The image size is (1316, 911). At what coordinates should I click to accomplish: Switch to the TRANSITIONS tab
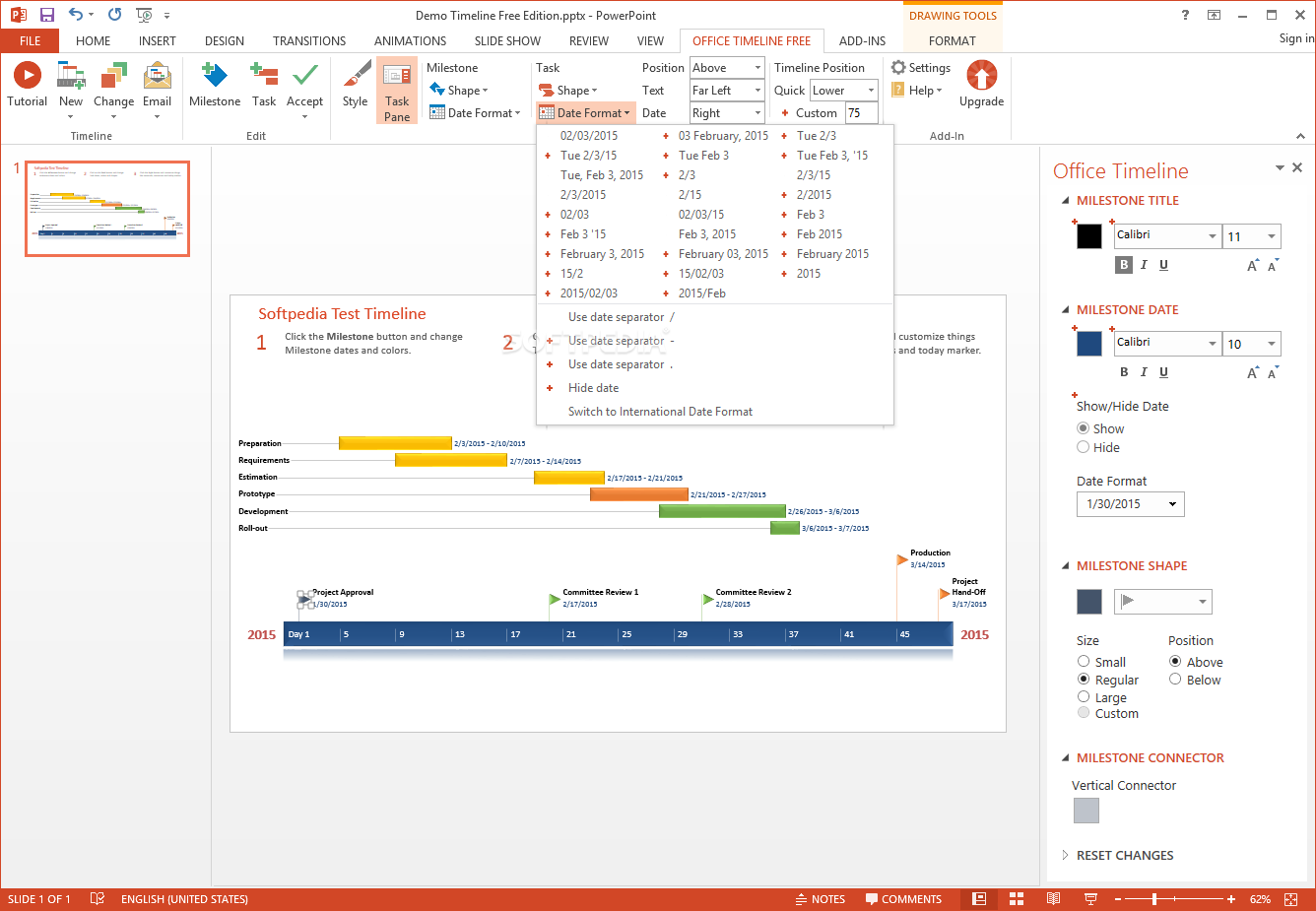tap(309, 40)
